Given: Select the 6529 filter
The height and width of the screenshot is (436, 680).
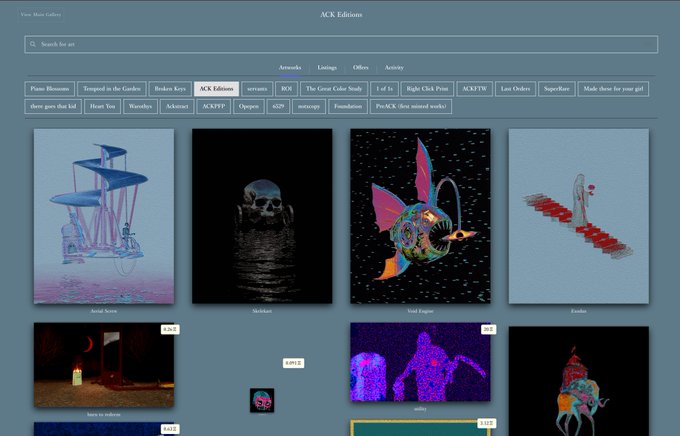Looking at the screenshot, I should [x=278, y=106].
